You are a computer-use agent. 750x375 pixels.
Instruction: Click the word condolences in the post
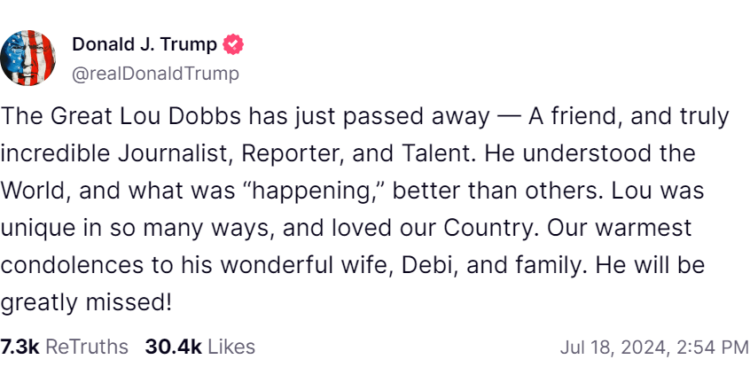72,265
